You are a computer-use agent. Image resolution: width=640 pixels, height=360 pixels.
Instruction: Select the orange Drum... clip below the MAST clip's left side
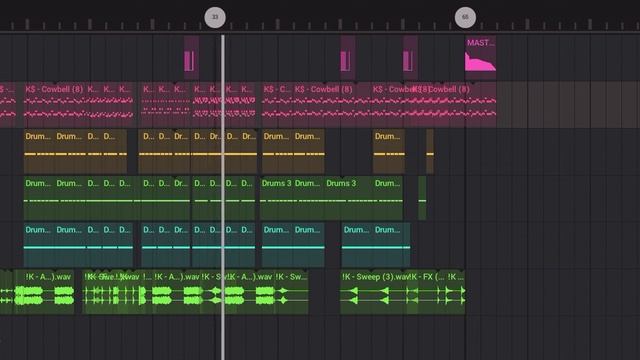[389, 151]
